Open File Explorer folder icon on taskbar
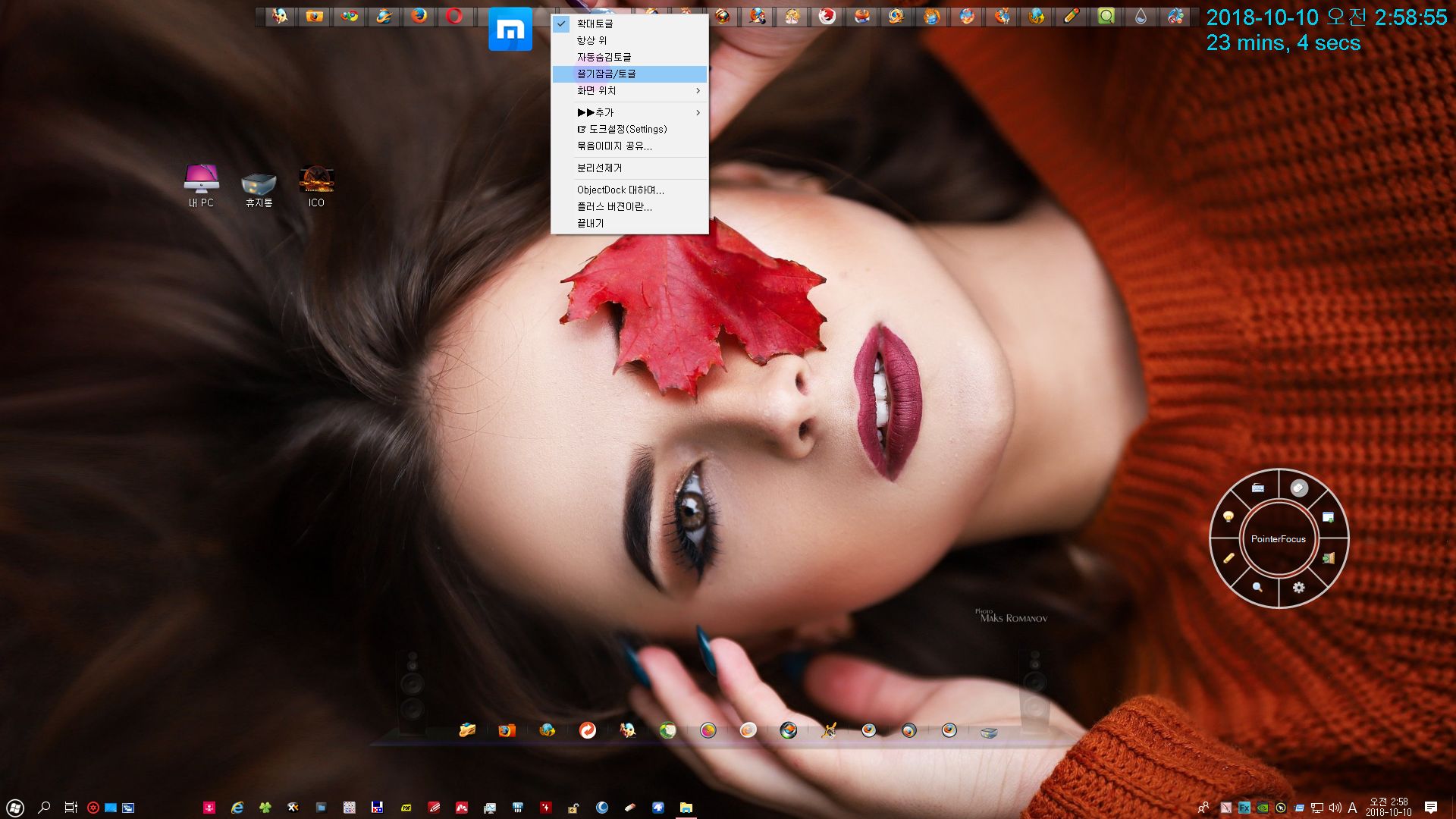The image size is (1456, 819). (x=686, y=808)
